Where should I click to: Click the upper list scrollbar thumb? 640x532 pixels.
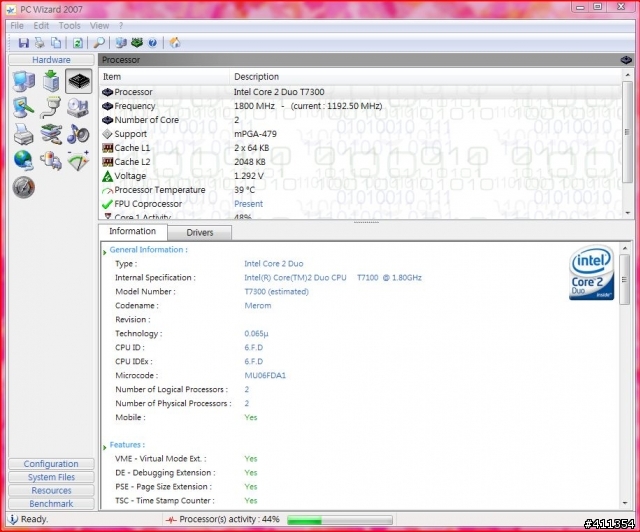click(x=627, y=132)
